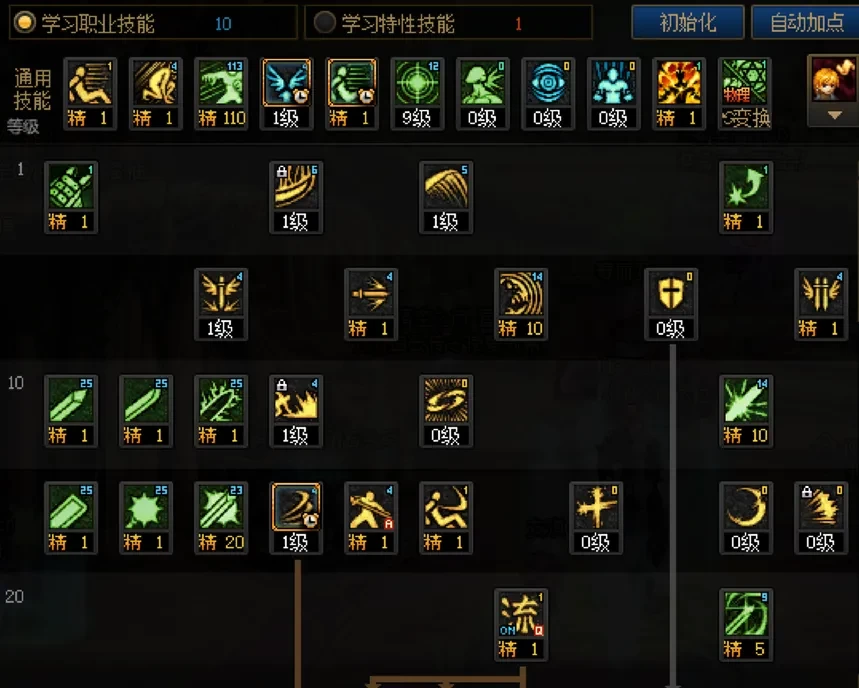Viewport: 859px width, 688px height.
Task: Click the locked flame burst skill icon
Action: click(296, 411)
